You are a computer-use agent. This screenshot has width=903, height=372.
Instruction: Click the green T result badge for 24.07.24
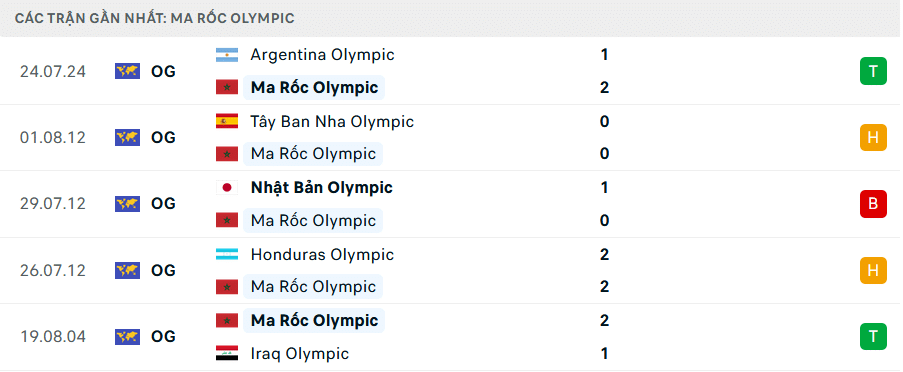(x=873, y=71)
